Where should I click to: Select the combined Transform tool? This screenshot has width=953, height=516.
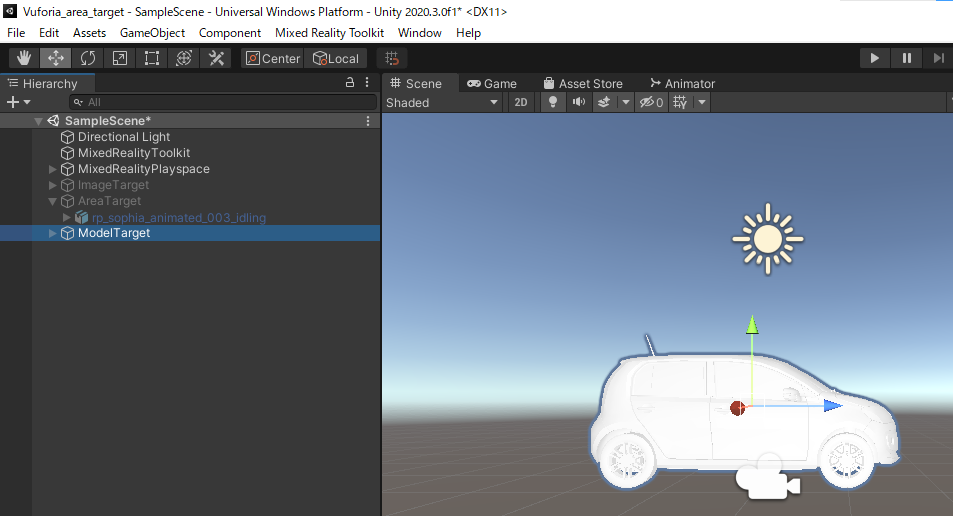[184, 58]
